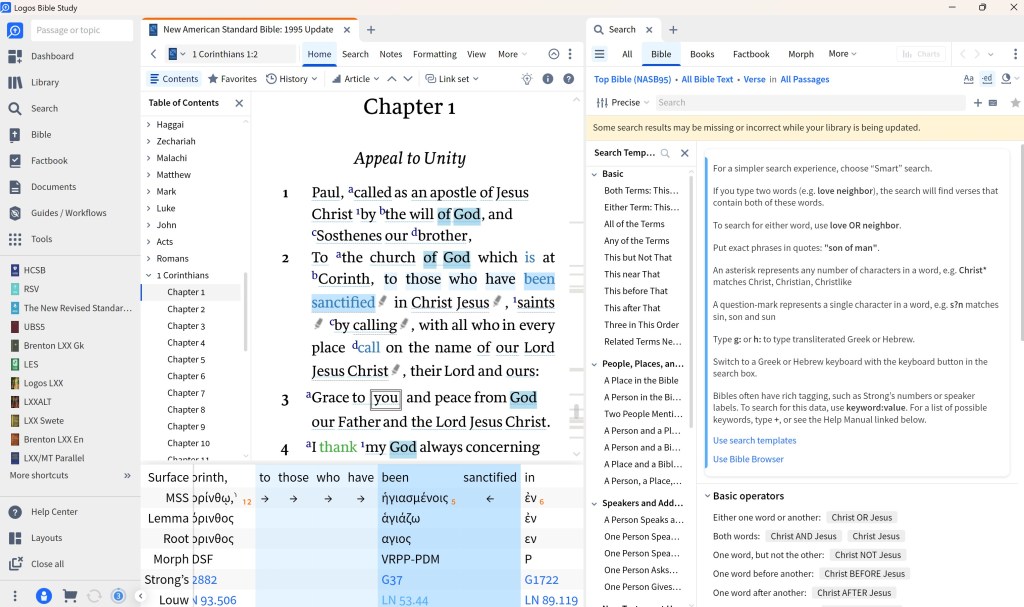Open the Link set dropdown
1024x607 pixels.
(x=452, y=79)
